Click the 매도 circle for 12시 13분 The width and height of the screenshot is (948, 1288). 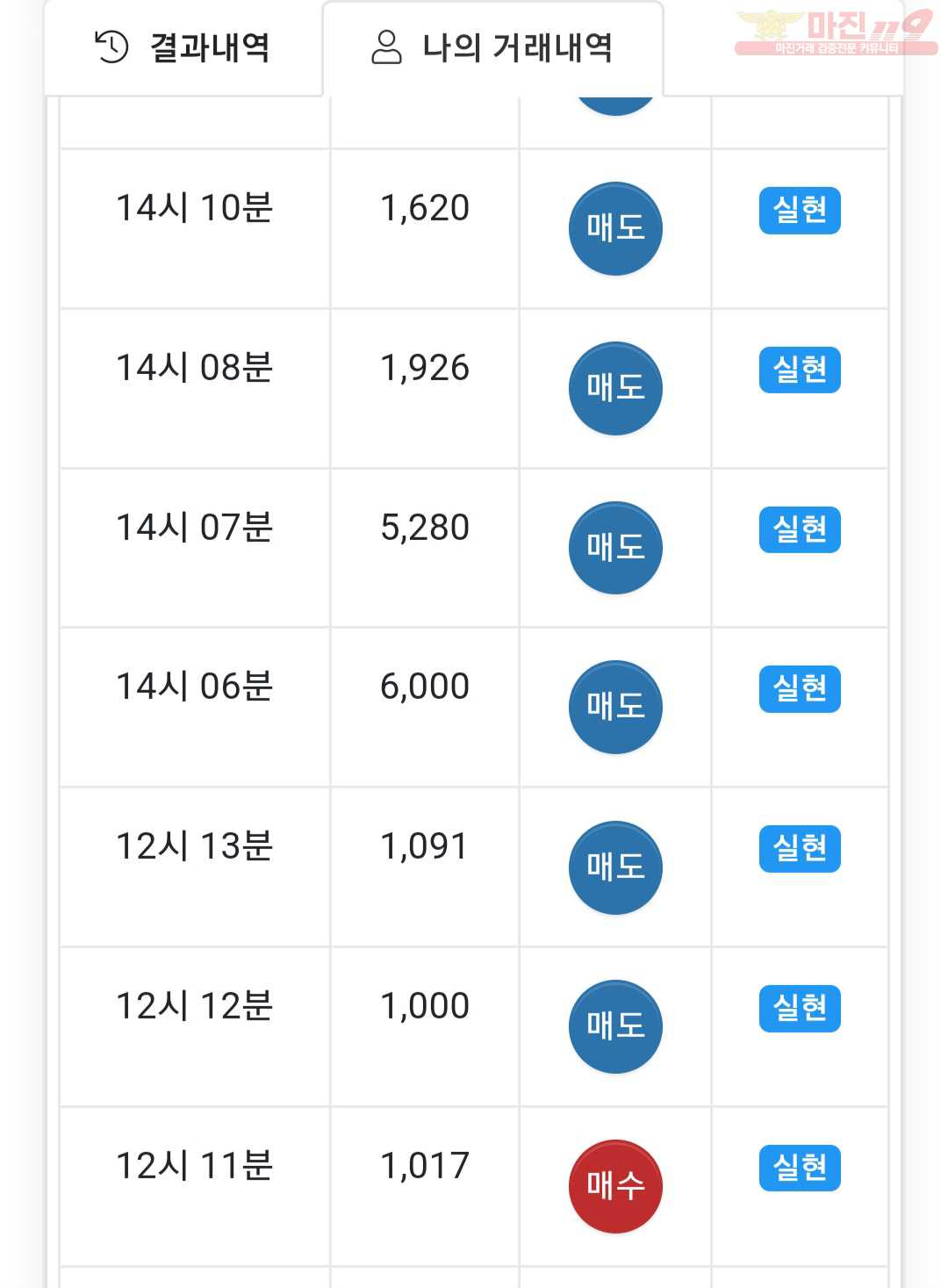click(x=615, y=867)
